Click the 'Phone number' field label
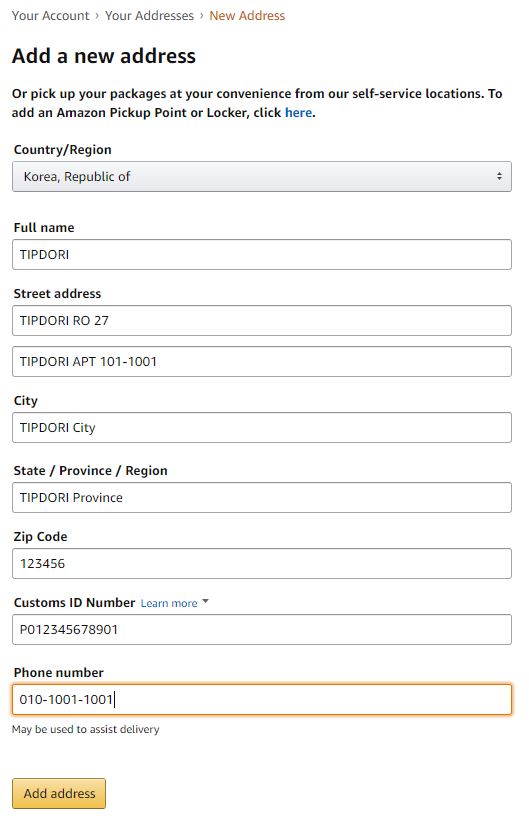This screenshot has height=831, width=529. click(59, 673)
